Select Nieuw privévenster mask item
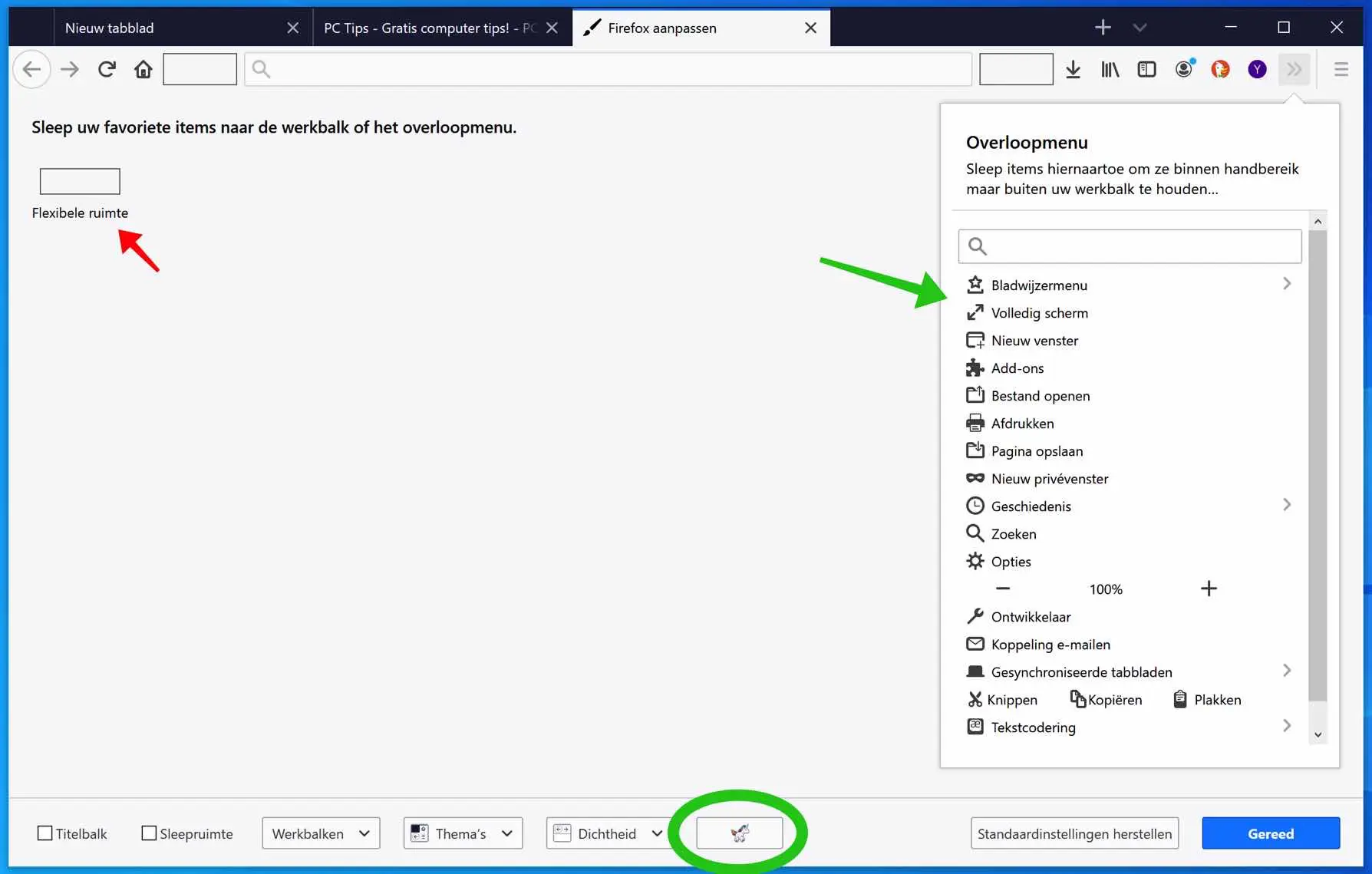Screen dimensions: 1372x874 1130,478
